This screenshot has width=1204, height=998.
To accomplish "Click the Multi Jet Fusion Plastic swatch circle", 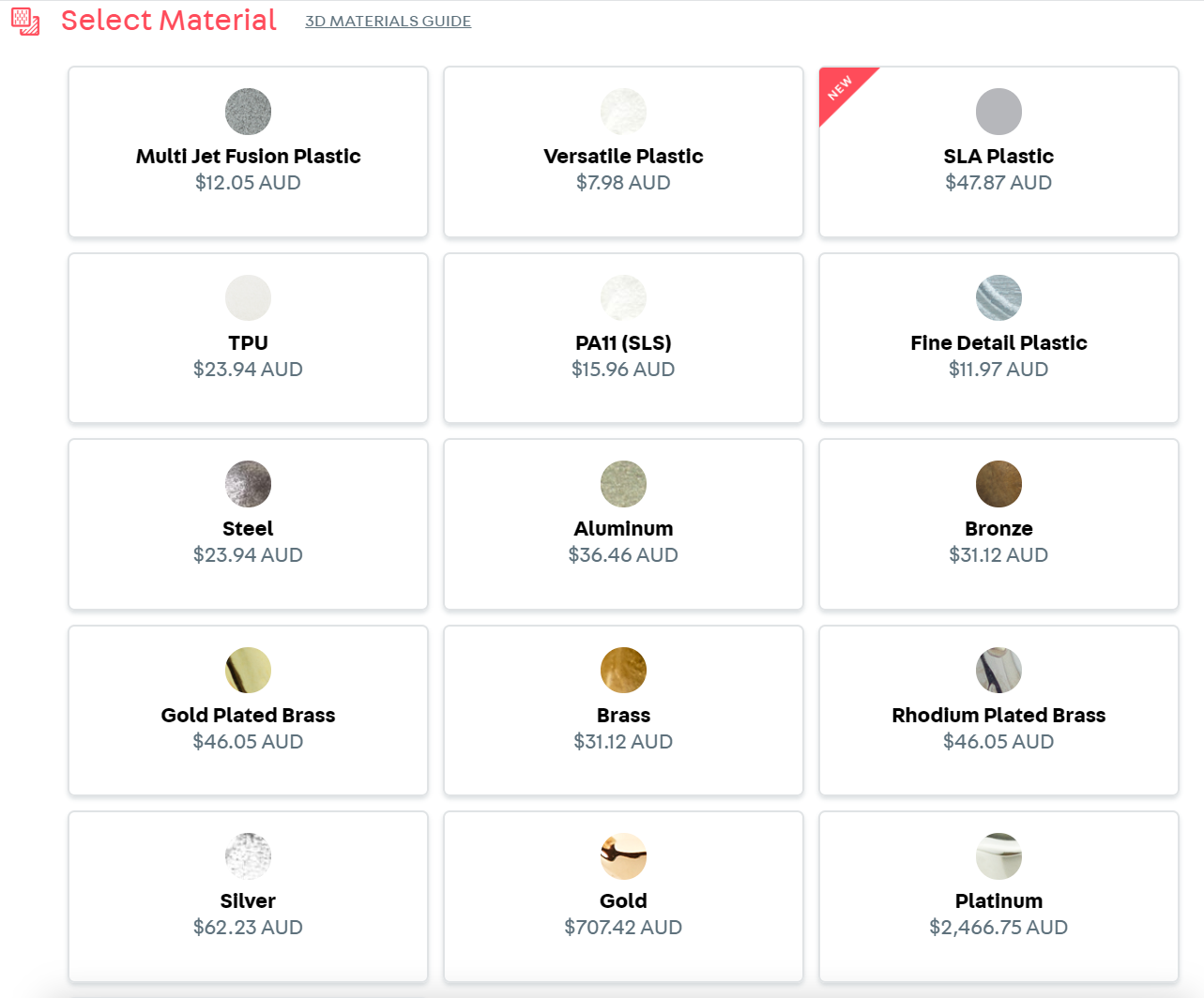I will tap(247, 111).
